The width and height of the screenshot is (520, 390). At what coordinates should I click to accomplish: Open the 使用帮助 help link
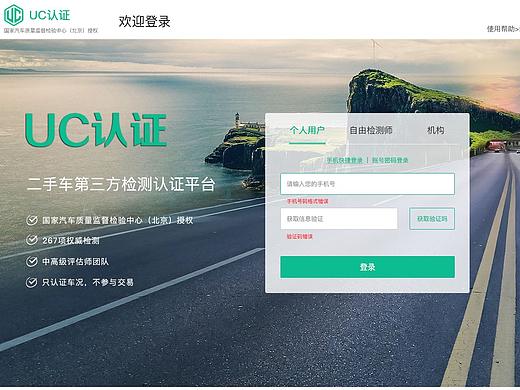click(503, 29)
